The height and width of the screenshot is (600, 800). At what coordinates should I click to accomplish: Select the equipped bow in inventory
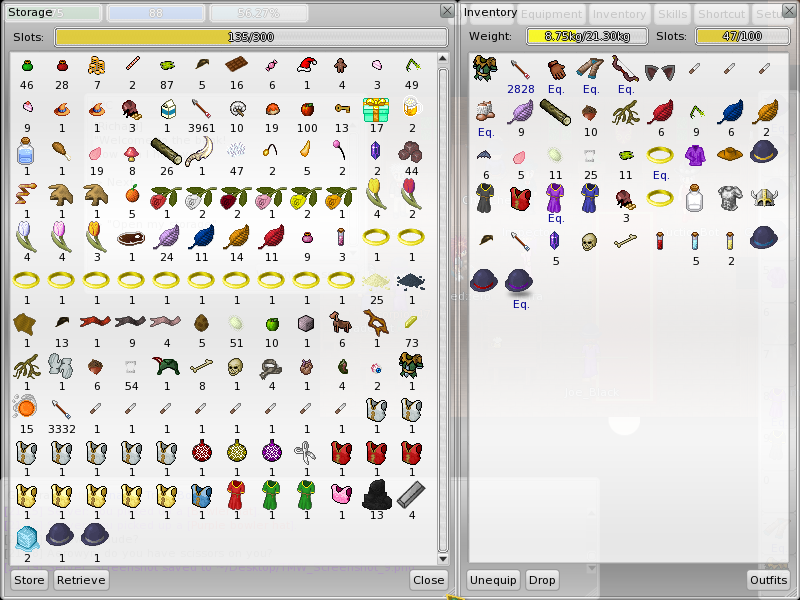pyautogui.click(x=626, y=68)
